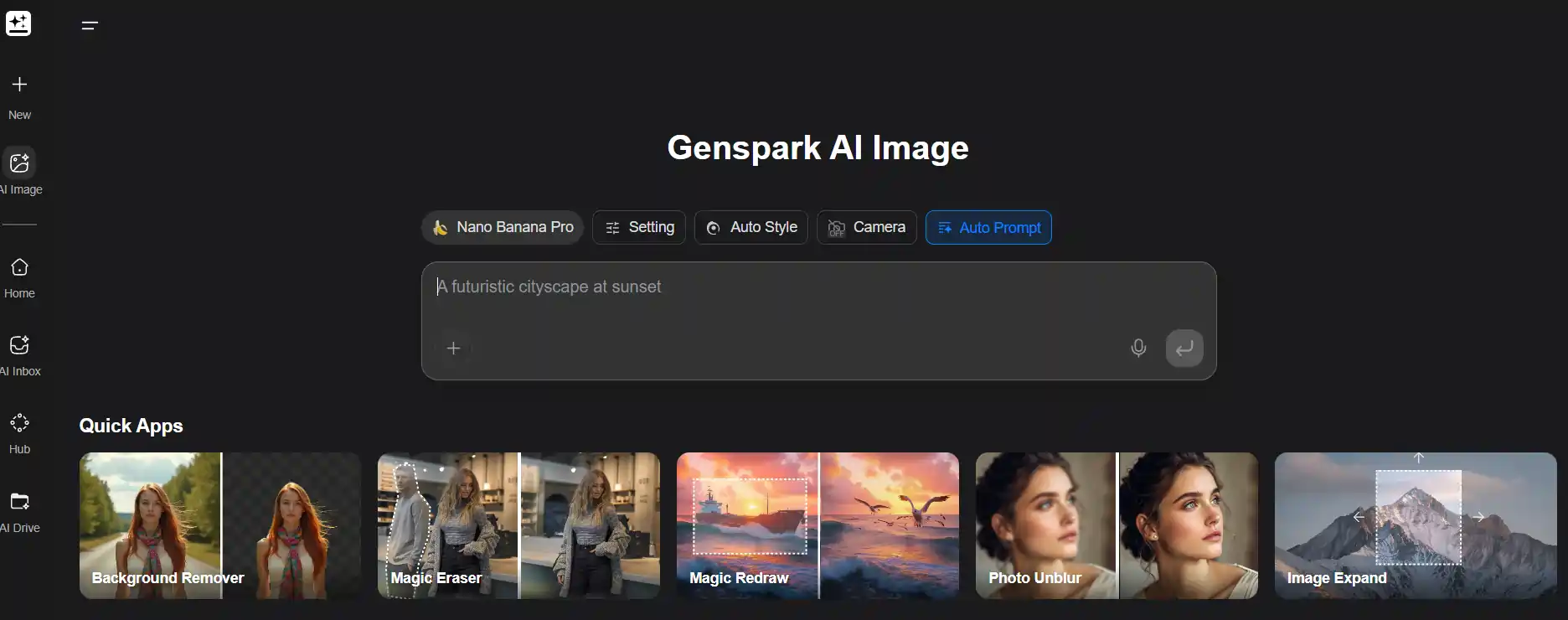This screenshot has width=1568, height=620.
Task: Open AI Inbox in the sidebar
Action: point(19,356)
